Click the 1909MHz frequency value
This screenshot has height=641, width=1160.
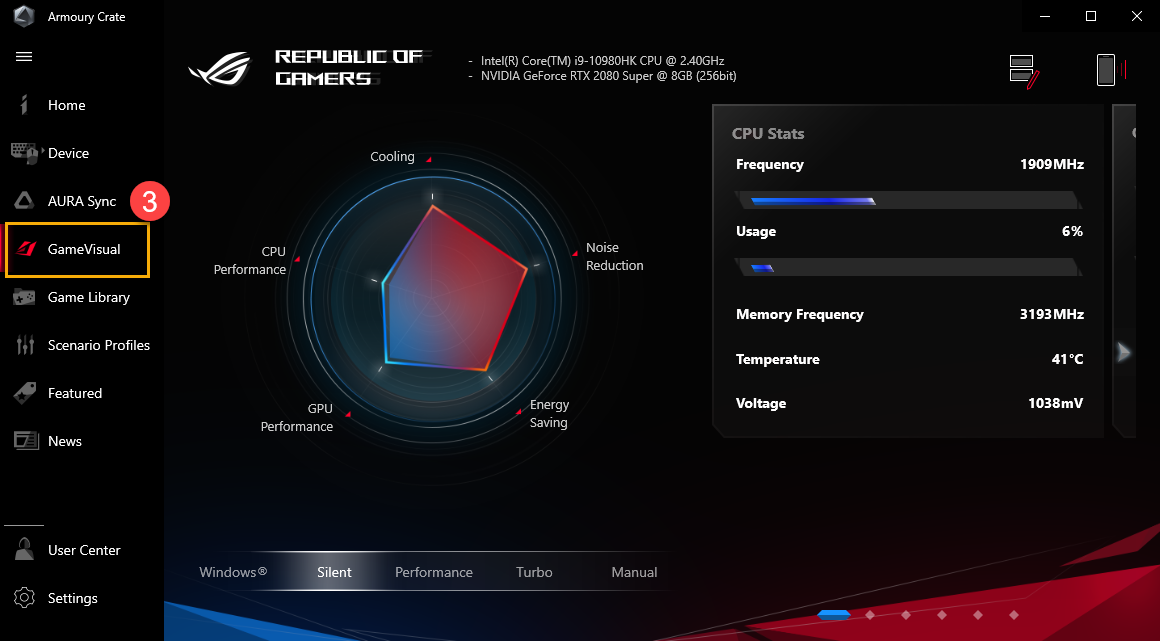coord(1052,164)
